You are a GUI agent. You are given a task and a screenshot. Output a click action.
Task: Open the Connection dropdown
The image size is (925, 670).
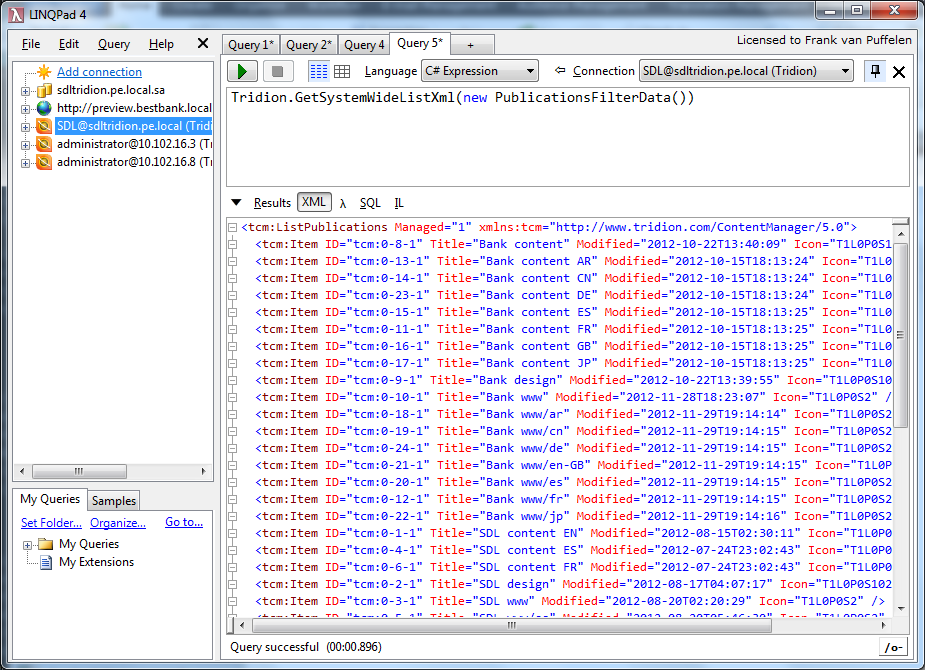(746, 71)
